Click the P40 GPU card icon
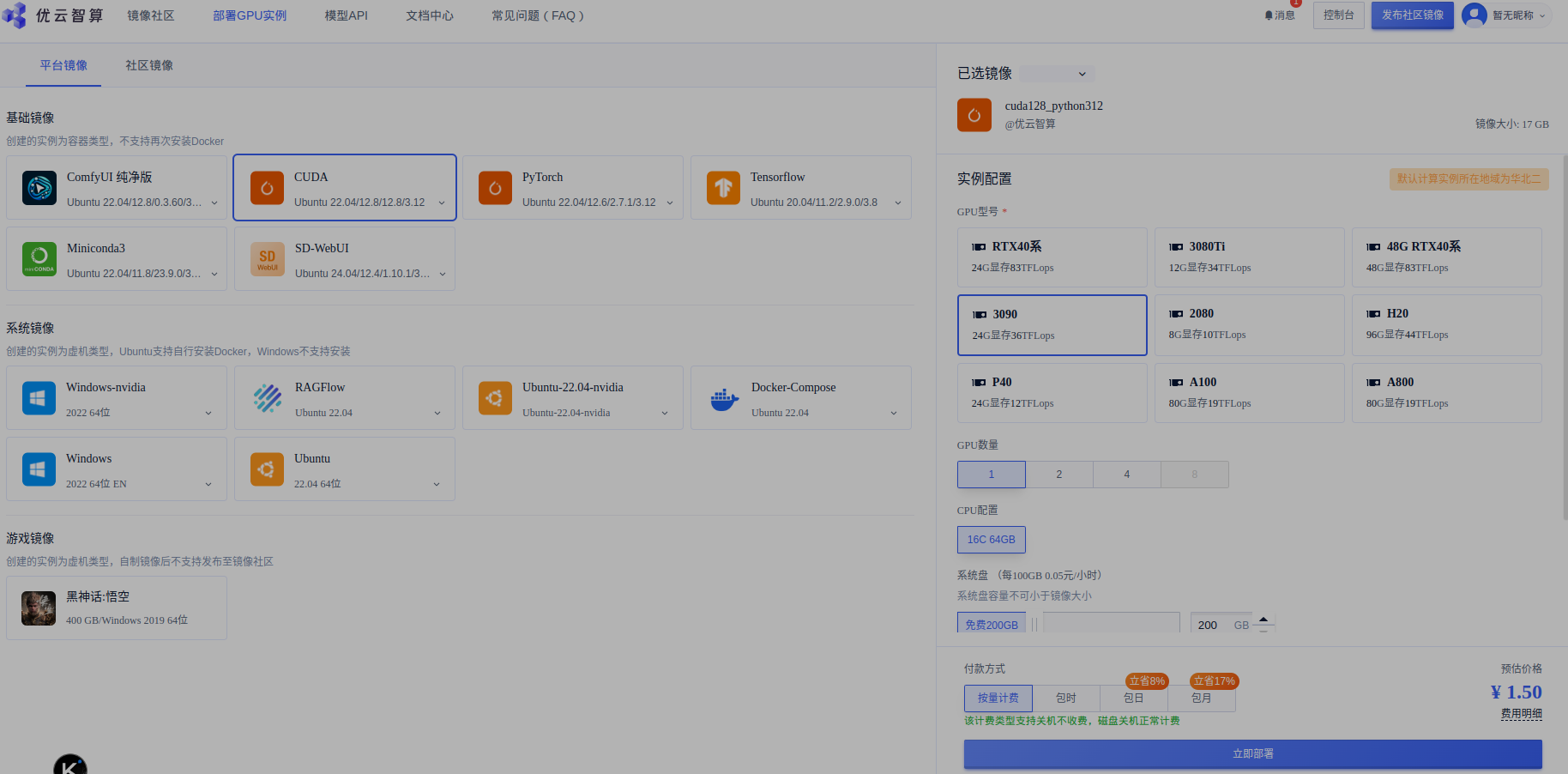Image resolution: width=1568 pixels, height=774 pixels. click(979, 383)
